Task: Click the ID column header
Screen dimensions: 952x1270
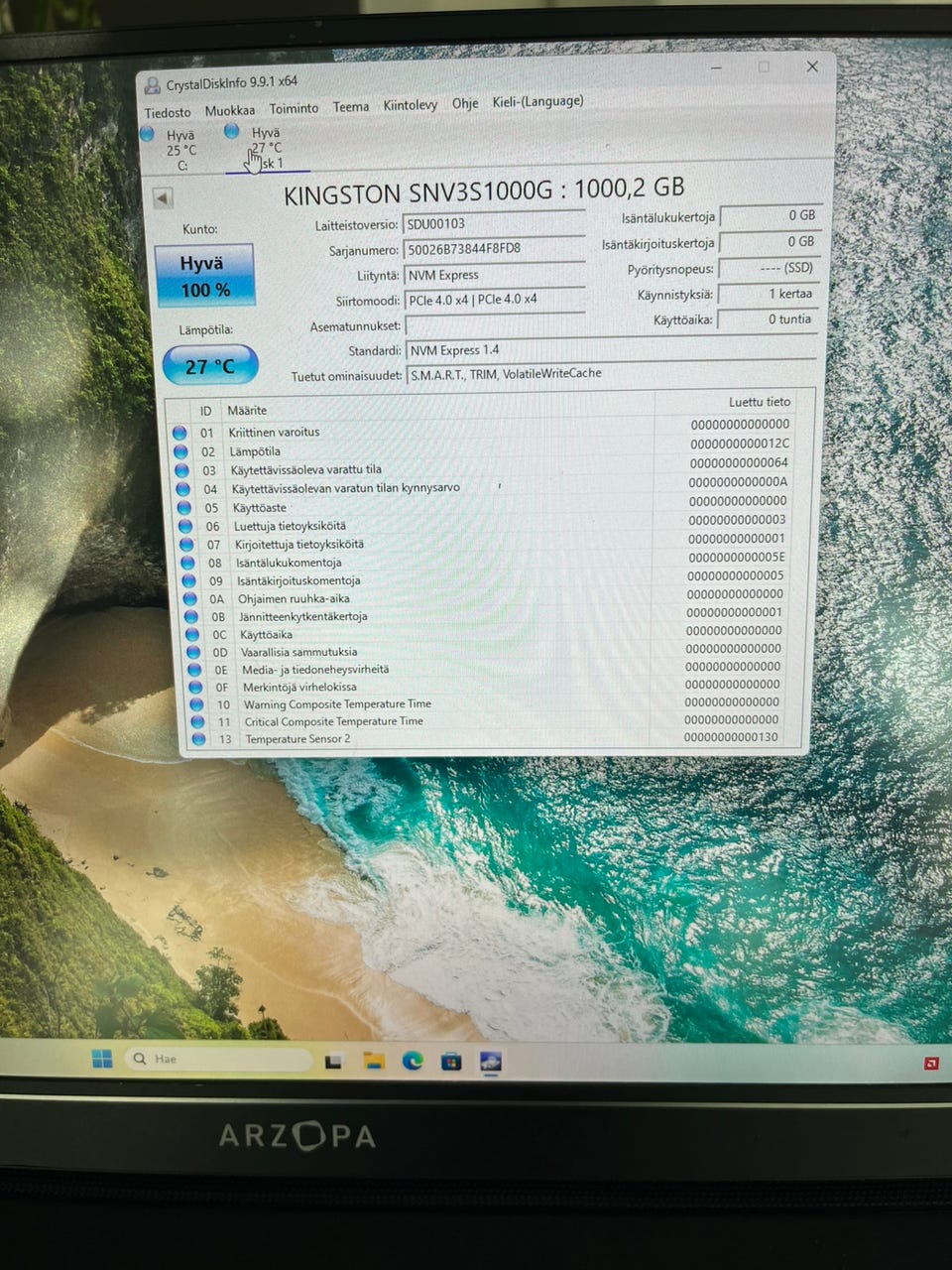Action: click(205, 411)
